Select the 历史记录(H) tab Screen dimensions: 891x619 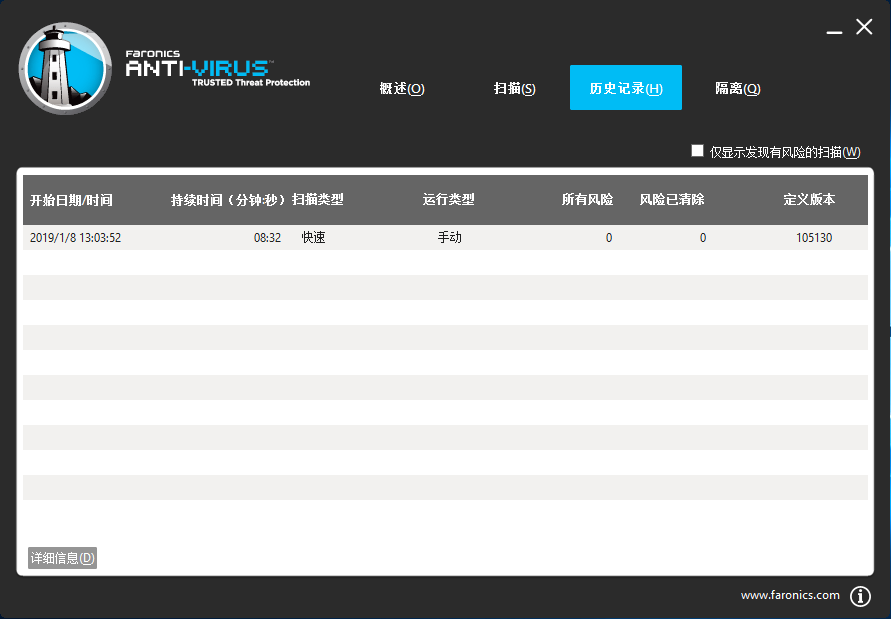pyautogui.click(x=626, y=88)
